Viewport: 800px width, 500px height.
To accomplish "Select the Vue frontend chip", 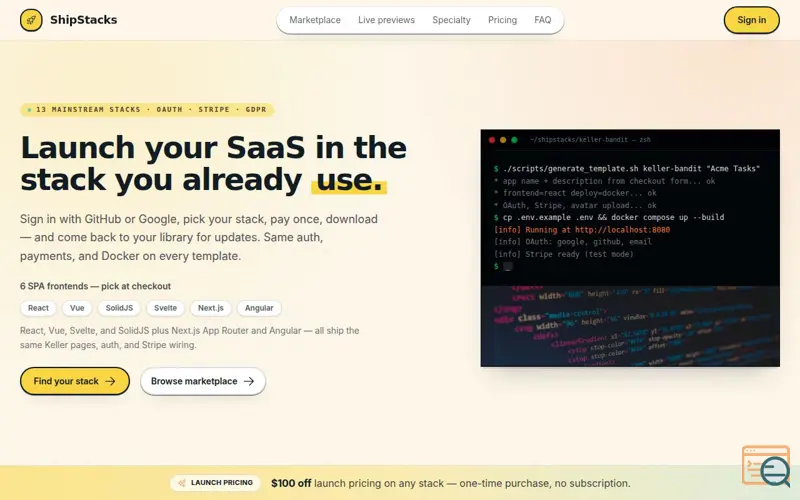I will tap(77, 308).
